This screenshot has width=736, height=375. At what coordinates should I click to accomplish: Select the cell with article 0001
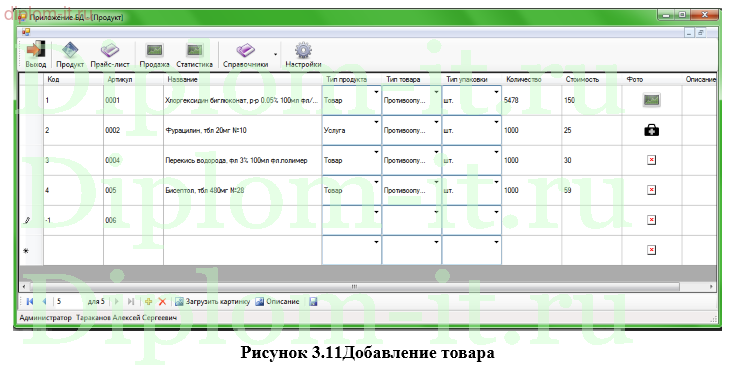pyautogui.click(x=133, y=100)
